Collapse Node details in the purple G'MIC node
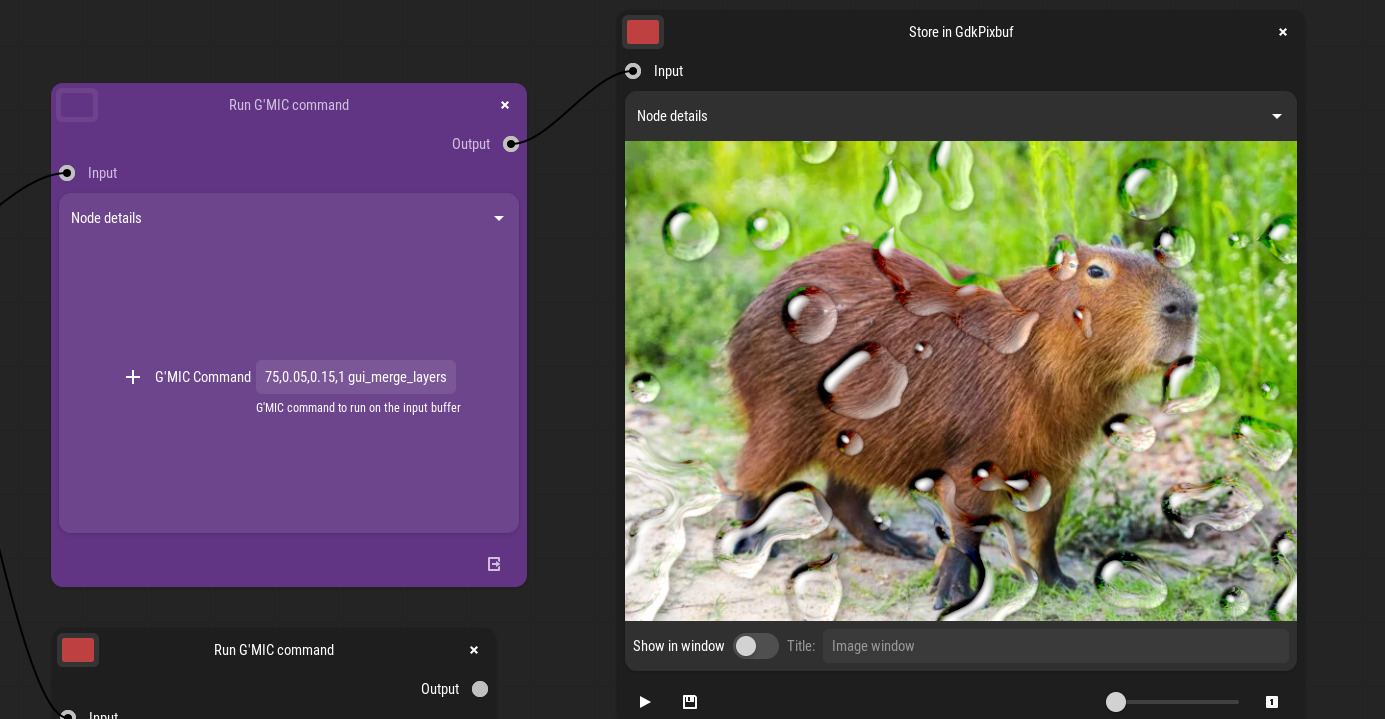The height and width of the screenshot is (719, 1385). click(498, 218)
